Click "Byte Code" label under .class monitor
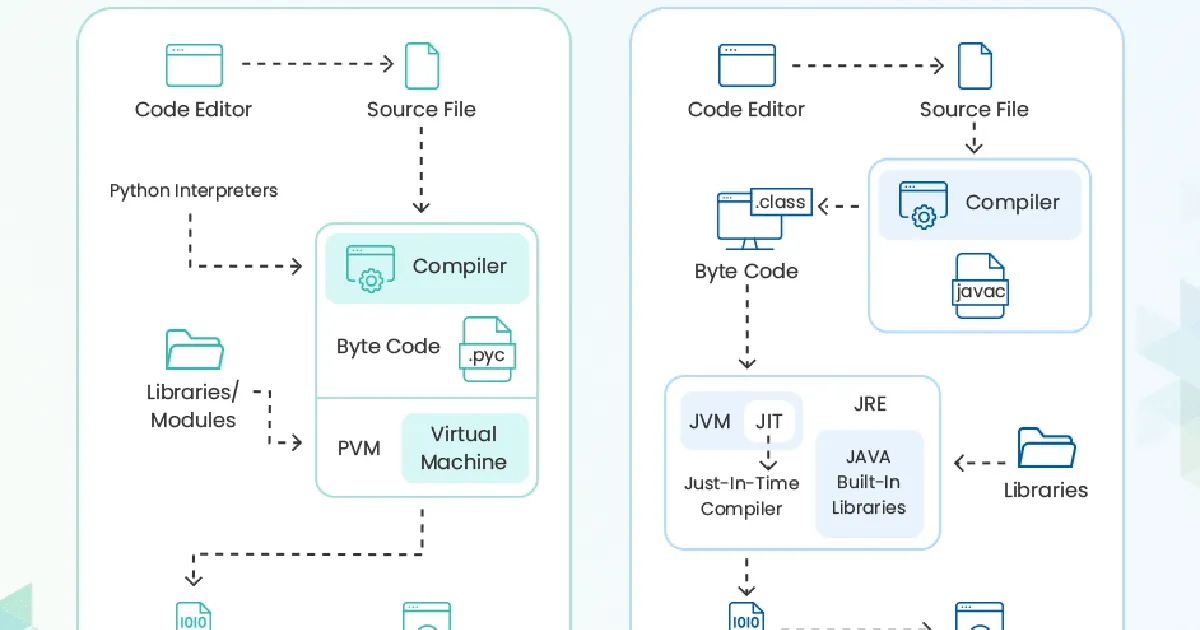1200x630 pixels. pyautogui.click(x=746, y=271)
